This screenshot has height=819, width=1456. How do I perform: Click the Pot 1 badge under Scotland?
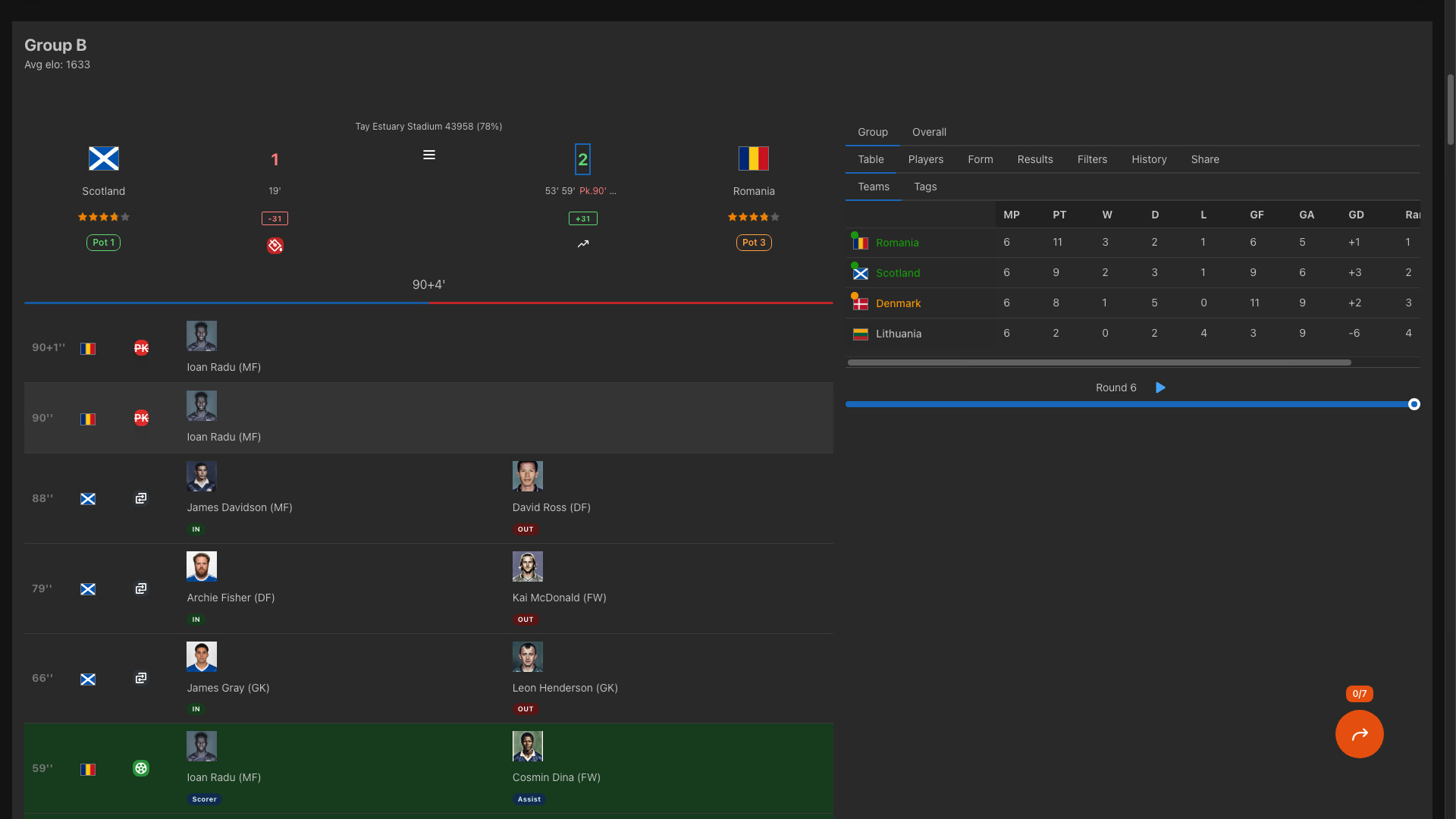click(103, 243)
